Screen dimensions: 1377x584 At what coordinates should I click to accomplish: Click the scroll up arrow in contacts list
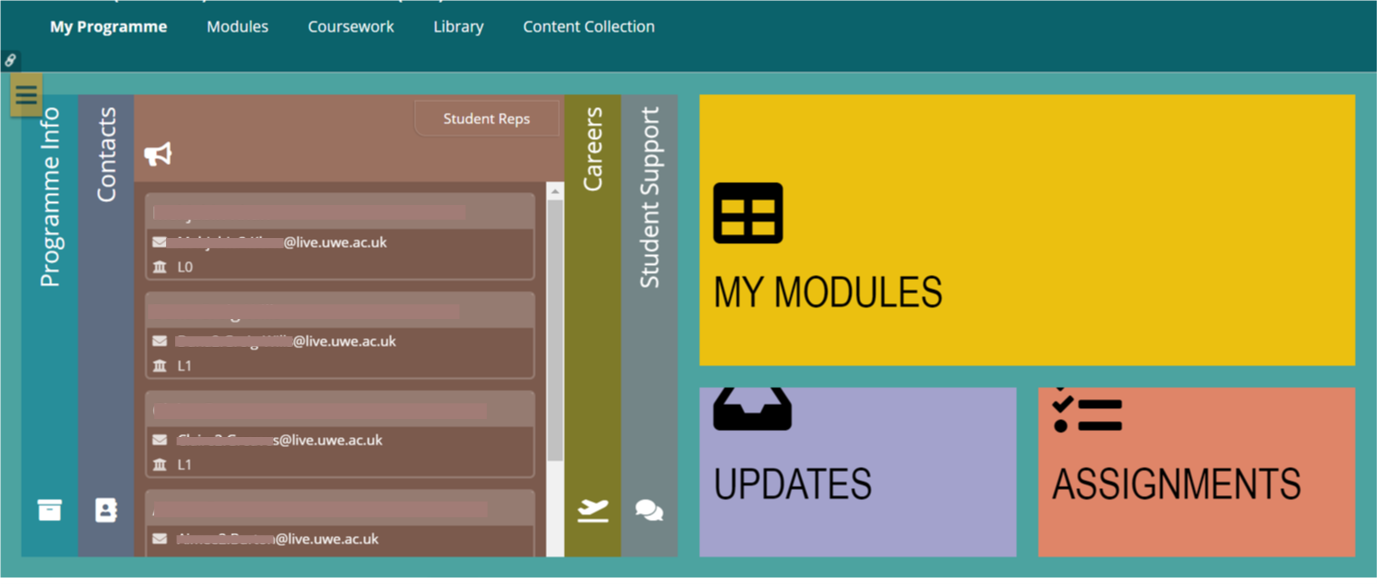pos(555,191)
